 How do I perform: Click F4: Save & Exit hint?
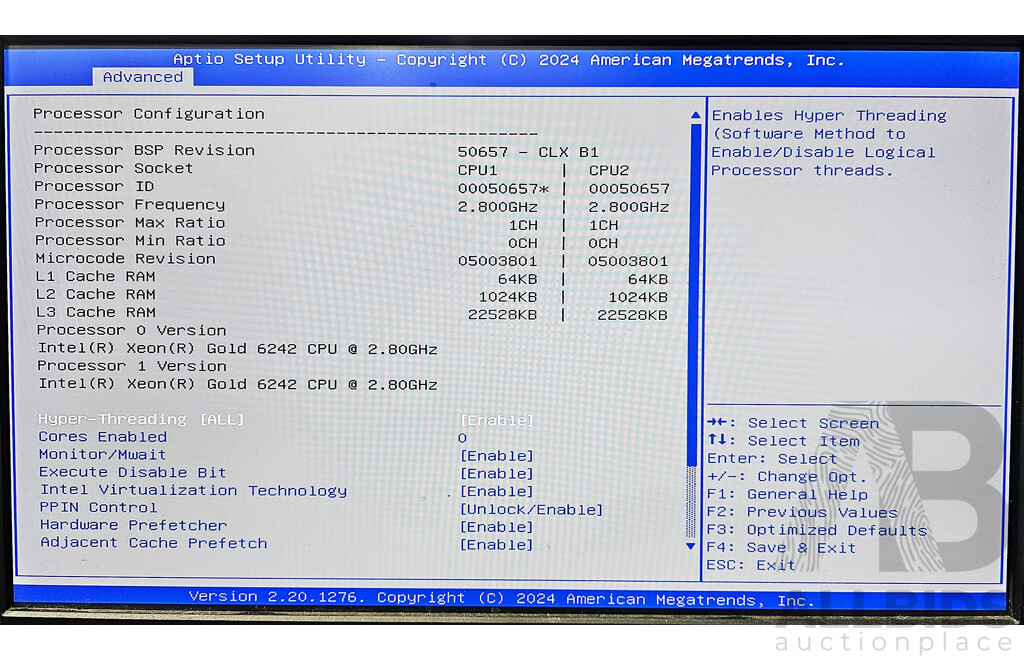click(x=781, y=548)
